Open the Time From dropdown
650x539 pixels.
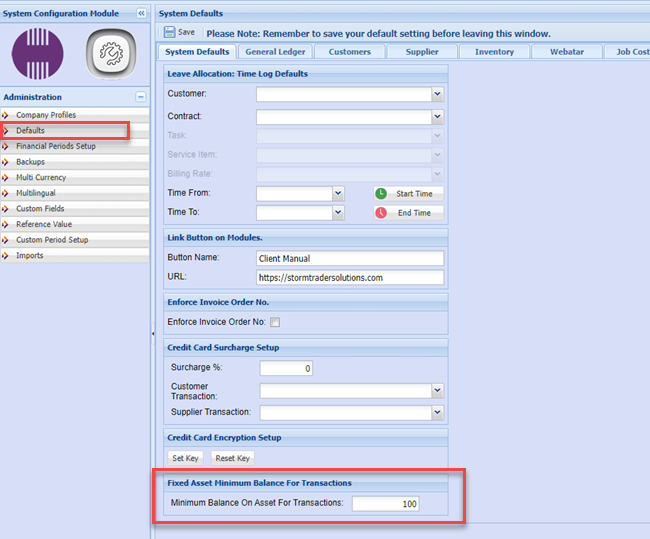pyautogui.click(x=338, y=193)
